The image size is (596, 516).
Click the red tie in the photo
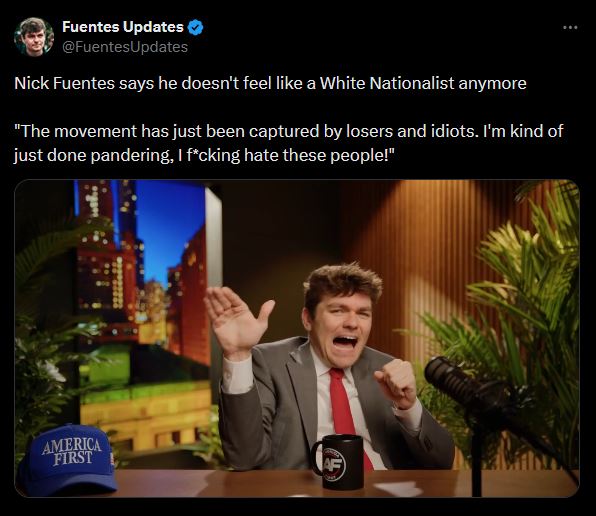(346, 412)
